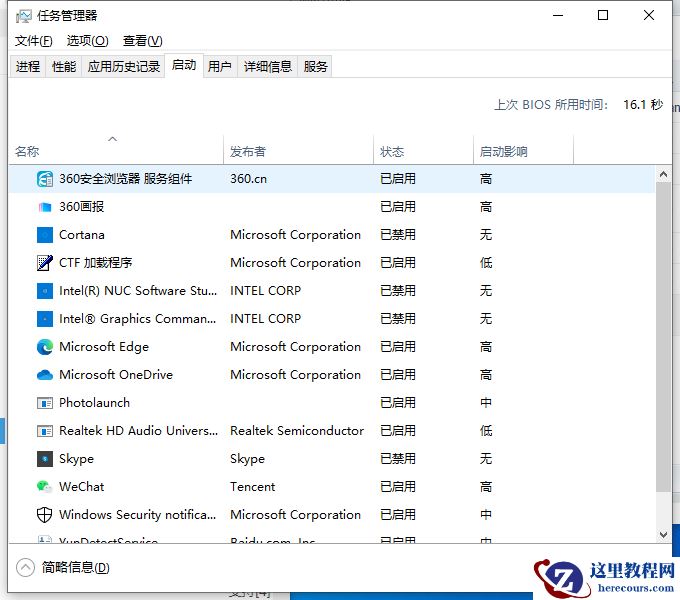Select the Cortana blue icon
Screen dimensions: 680x600
[x=45, y=235]
